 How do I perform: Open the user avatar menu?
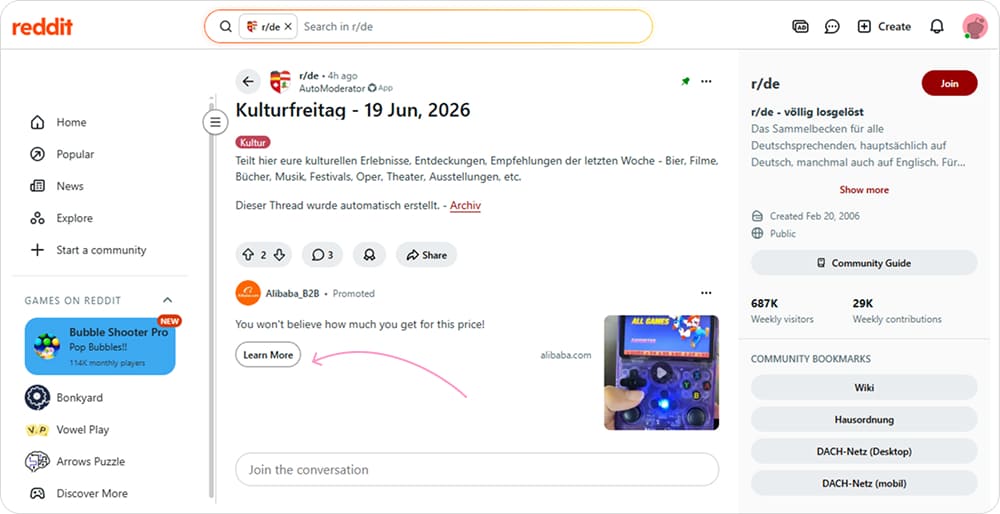coord(974,27)
